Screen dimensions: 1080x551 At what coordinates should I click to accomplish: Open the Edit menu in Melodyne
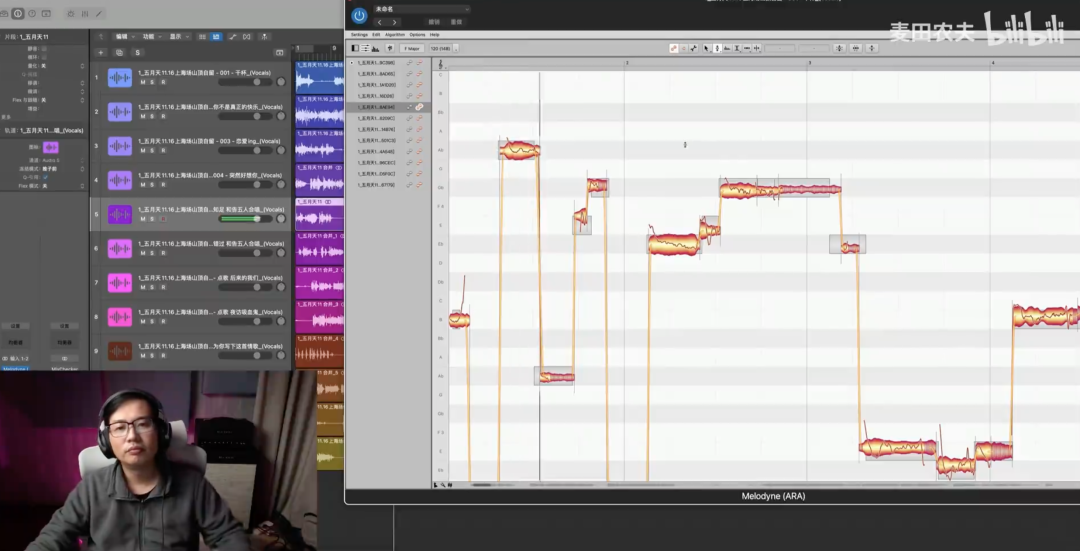click(x=376, y=34)
